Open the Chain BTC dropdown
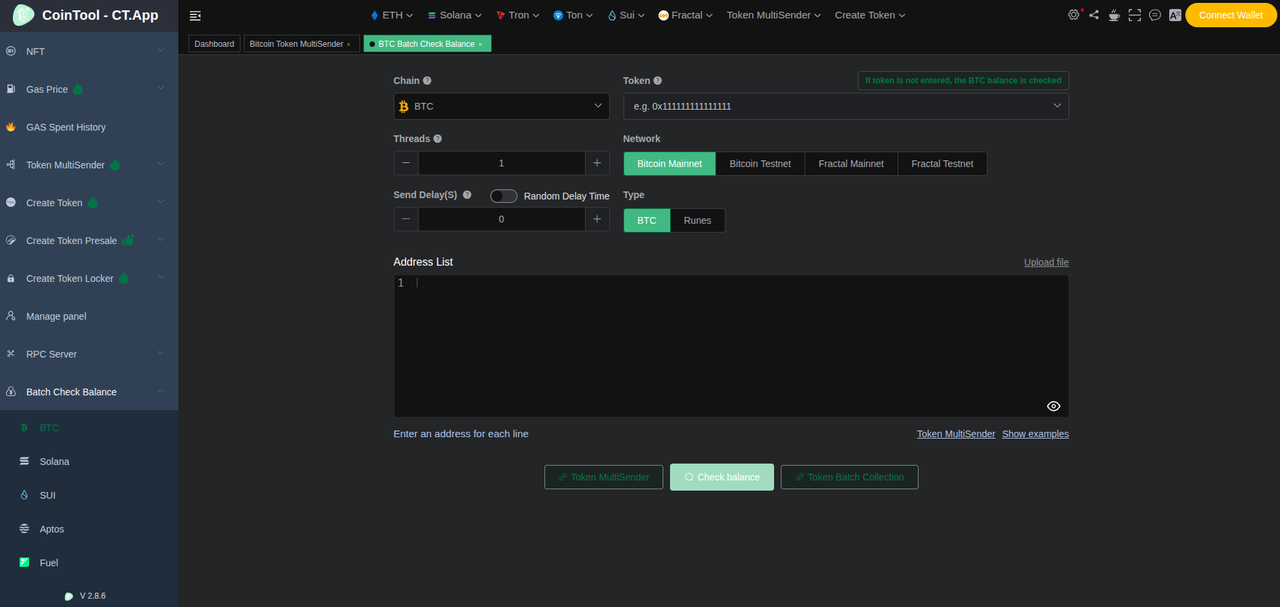Image resolution: width=1280 pixels, height=607 pixels. (501, 106)
